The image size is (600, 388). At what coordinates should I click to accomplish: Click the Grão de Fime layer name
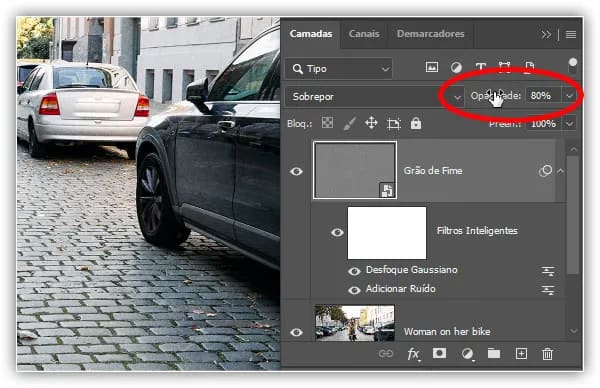click(x=433, y=171)
